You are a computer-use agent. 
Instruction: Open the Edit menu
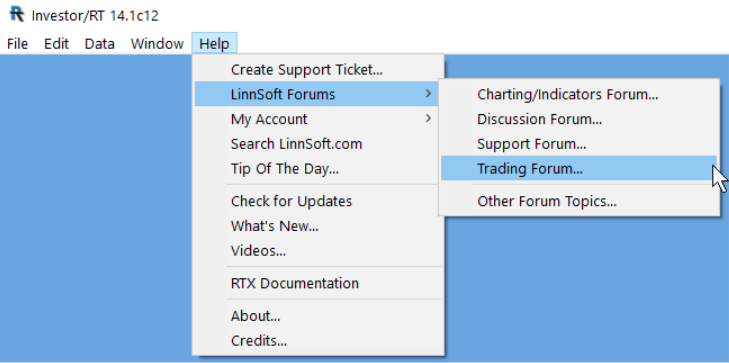pyautogui.click(x=56, y=44)
